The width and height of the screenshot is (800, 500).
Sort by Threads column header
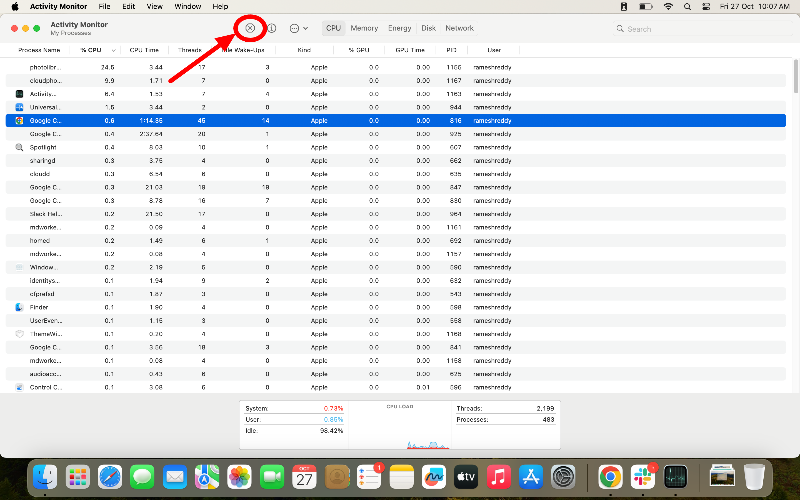coord(190,50)
